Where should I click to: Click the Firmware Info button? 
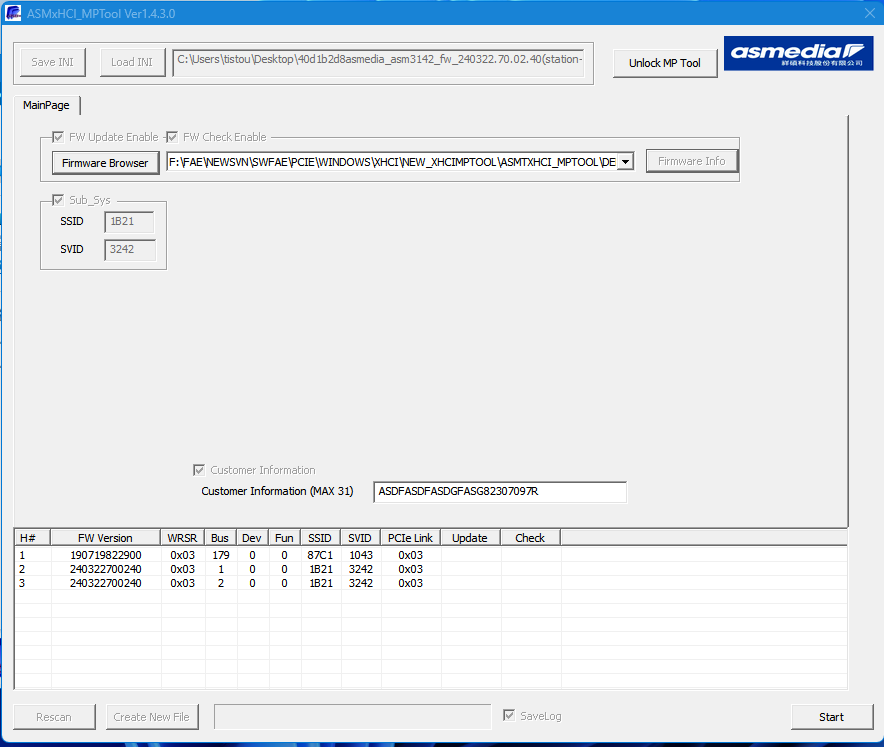coord(691,161)
